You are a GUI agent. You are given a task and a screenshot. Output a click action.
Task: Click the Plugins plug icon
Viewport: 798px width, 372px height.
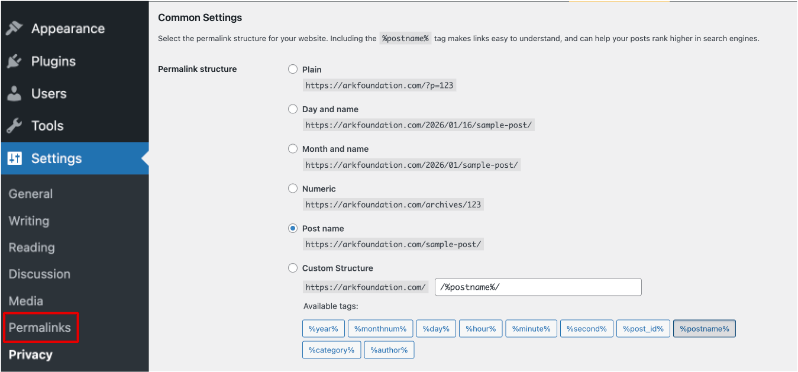14,62
